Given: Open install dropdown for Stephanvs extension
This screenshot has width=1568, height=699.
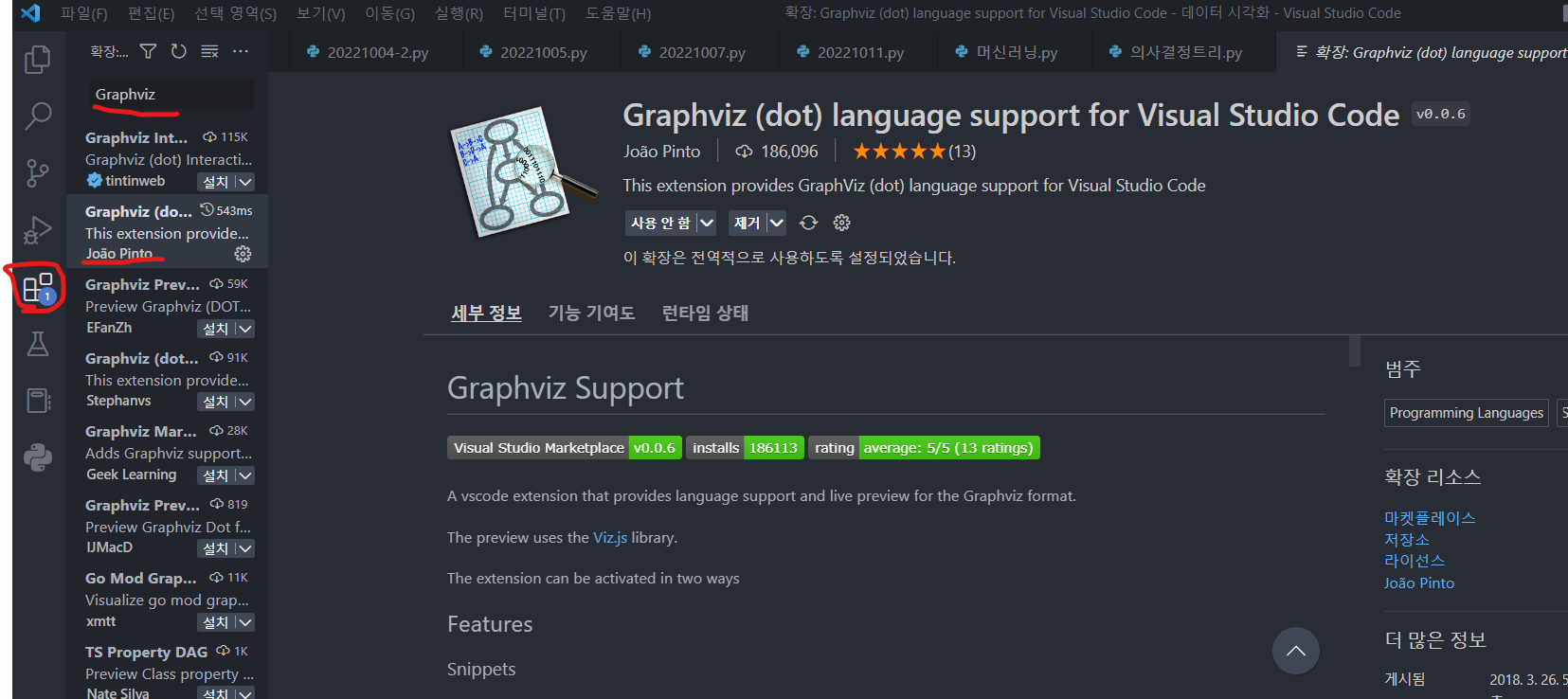Looking at the screenshot, I should coord(244,402).
